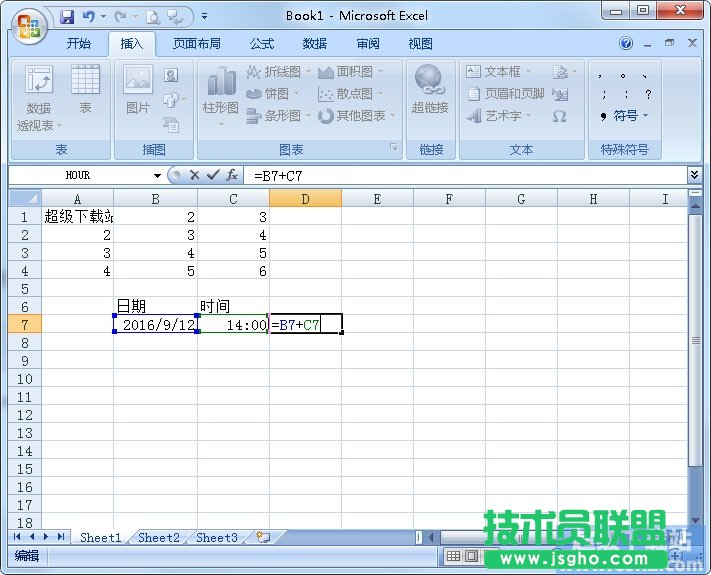Viewport: 711px width, 575px height.
Task: Customize Quick Access Toolbar dropdown
Action: point(205,17)
